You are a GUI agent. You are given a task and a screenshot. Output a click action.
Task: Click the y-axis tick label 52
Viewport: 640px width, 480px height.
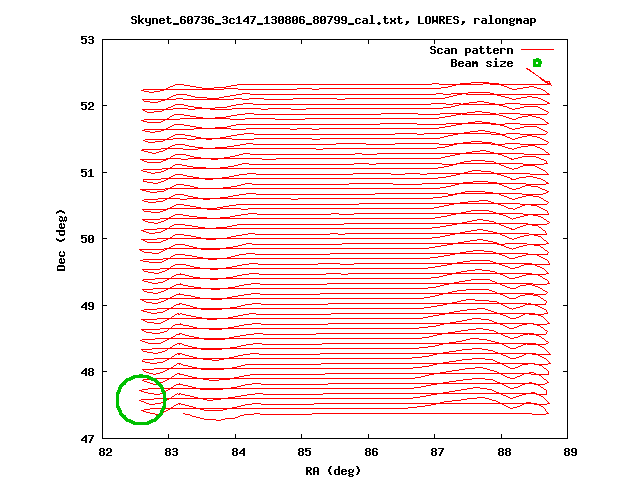(87, 106)
